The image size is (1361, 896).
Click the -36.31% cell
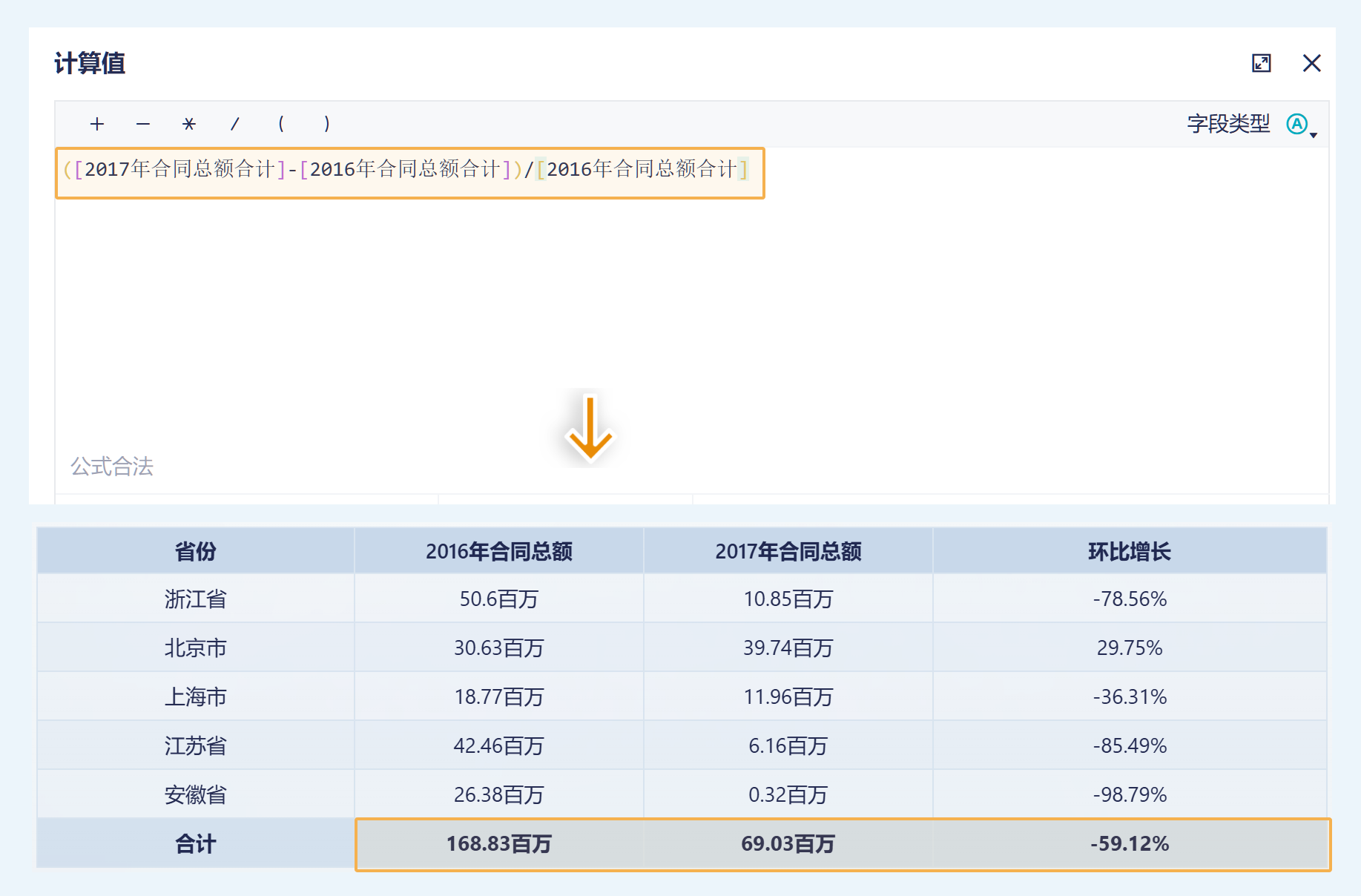pyautogui.click(x=1130, y=696)
